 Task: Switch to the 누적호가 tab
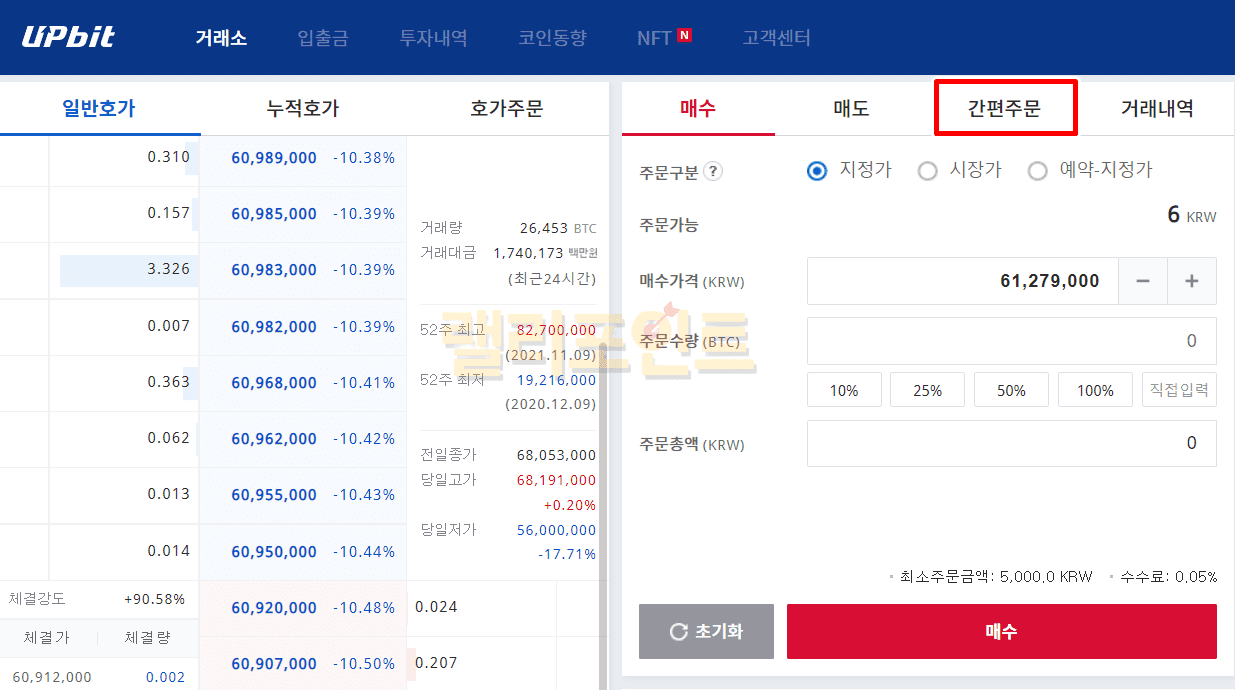point(303,108)
